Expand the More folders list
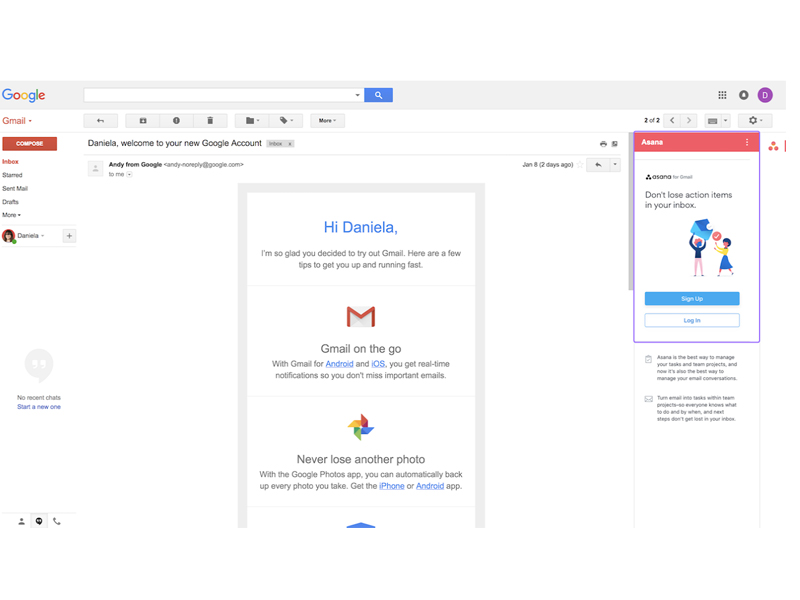Image resolution: width=800 pixels, height=600 pixels. click(x=11, y=215)
